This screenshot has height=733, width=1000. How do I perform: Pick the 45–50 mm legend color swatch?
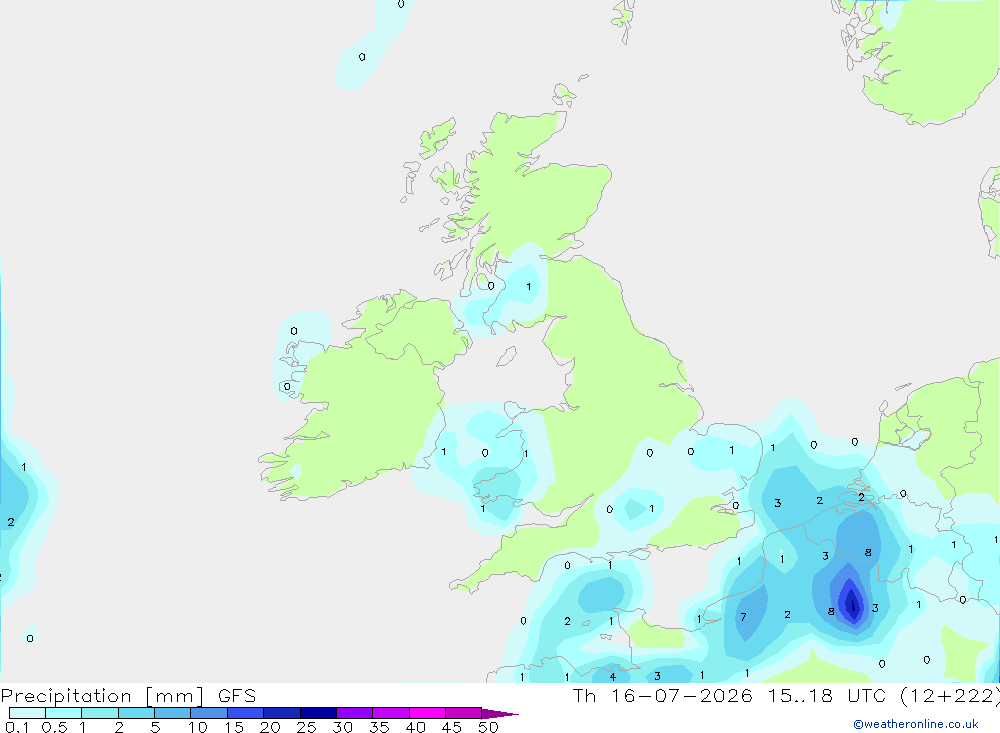(x=463, y=713)
